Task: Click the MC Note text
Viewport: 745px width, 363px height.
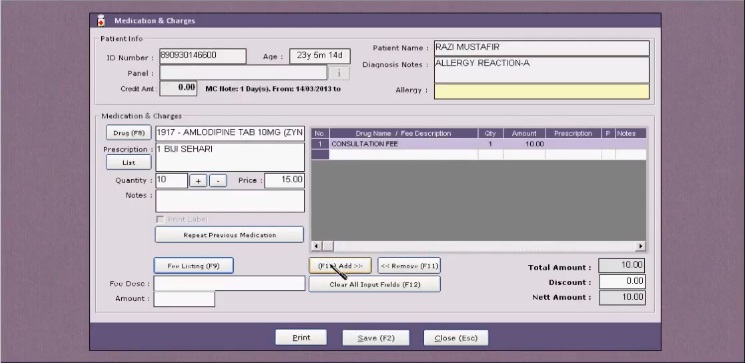Action: (x=273, y=88)
